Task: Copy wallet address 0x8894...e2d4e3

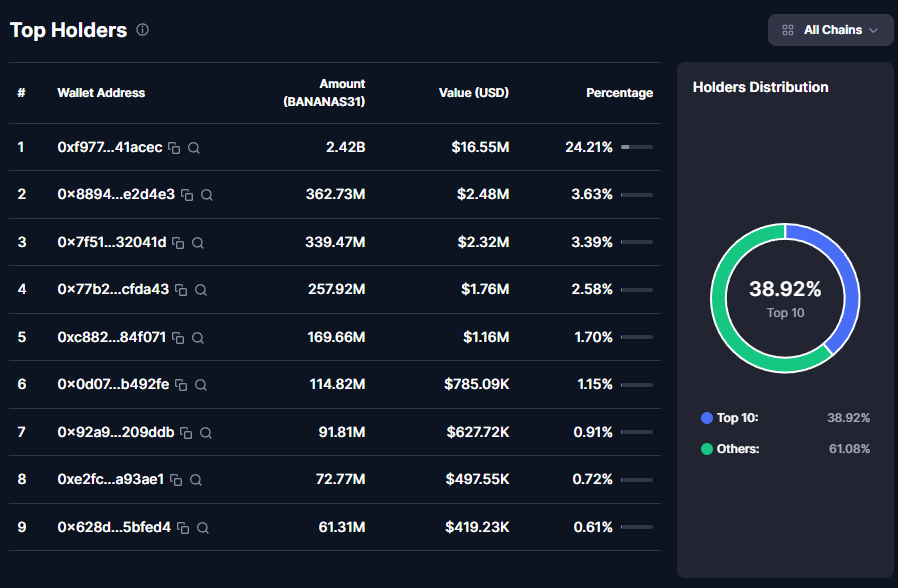Action: [x=187, y=195]
